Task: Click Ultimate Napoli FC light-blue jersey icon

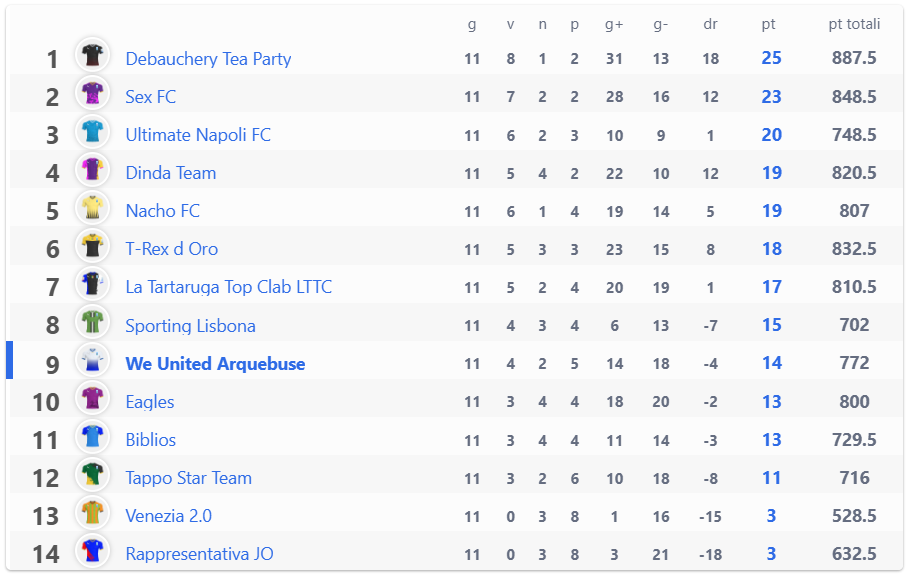Action: (92, 131)
